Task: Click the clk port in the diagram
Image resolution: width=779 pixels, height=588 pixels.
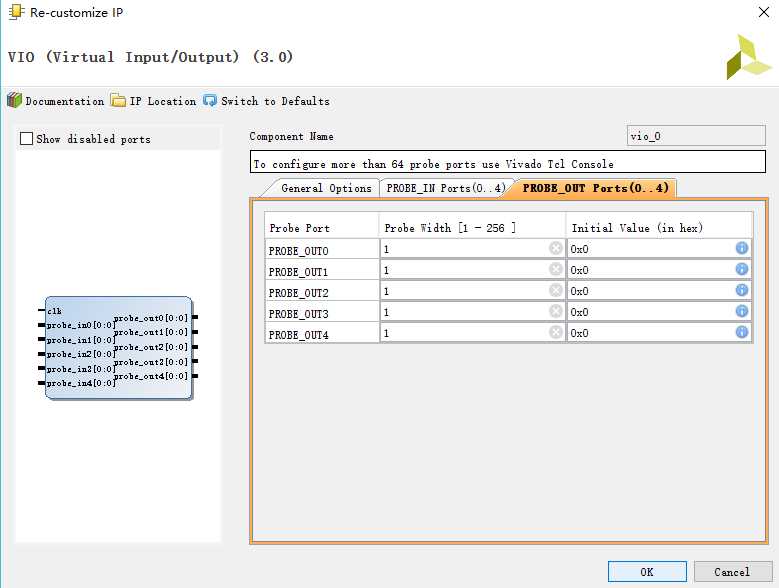Action: coord(54,311)
